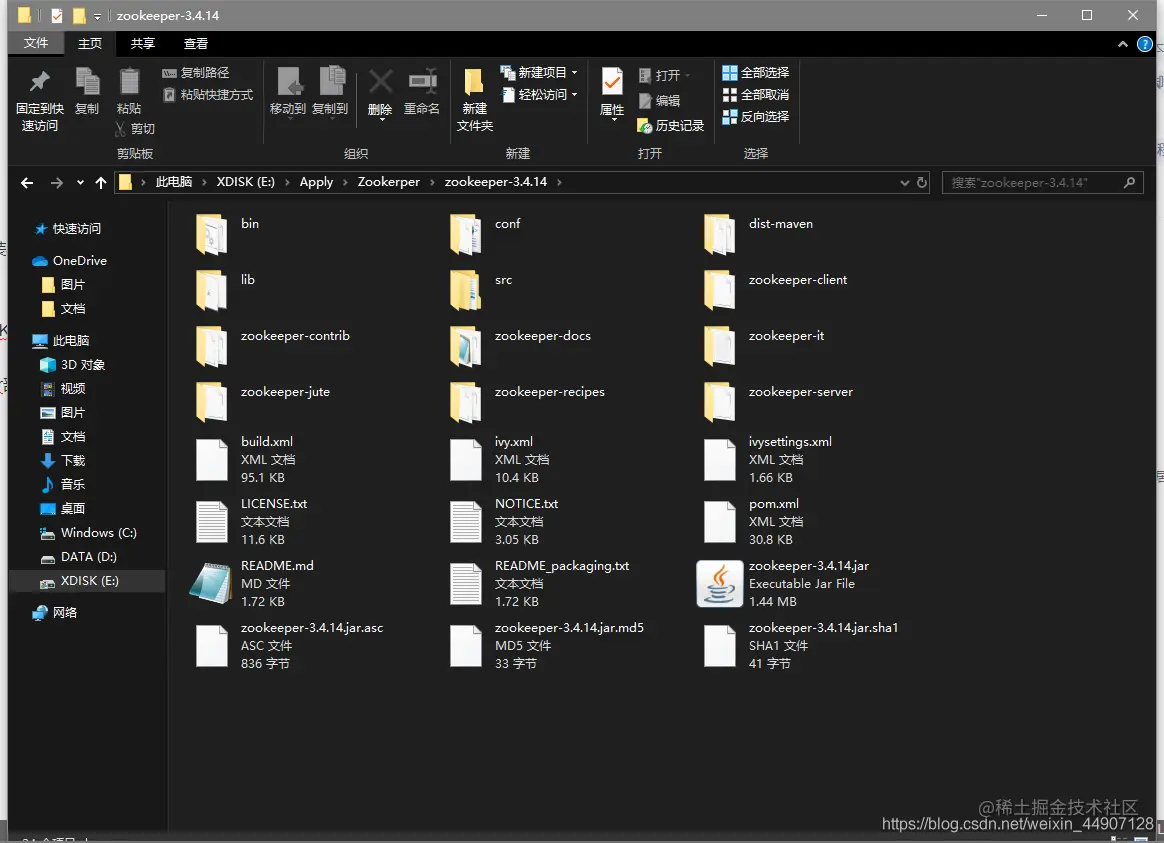Screen dimensions: 1164x843
Task: Switch to the View (查看) tab
Action: [196, 44]
